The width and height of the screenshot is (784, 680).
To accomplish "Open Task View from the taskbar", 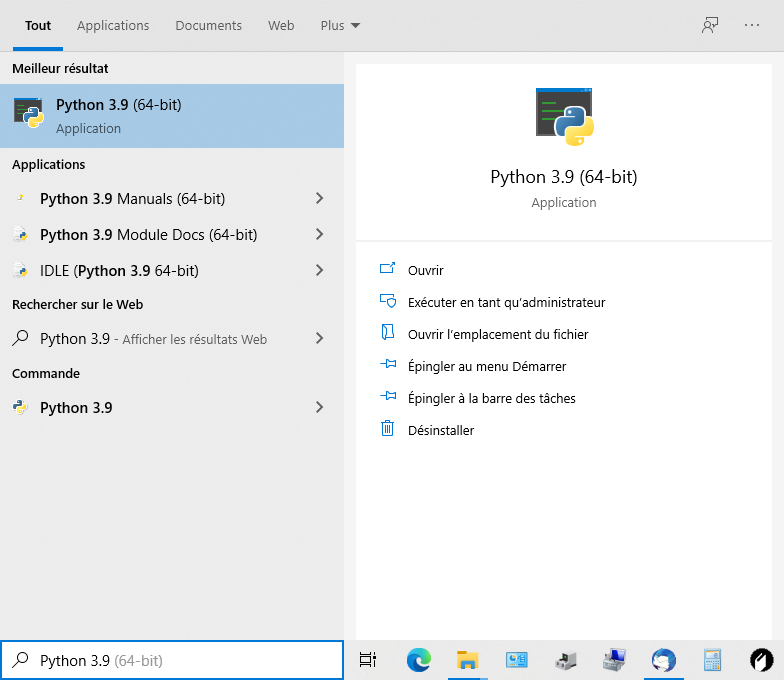I will 368,660.
